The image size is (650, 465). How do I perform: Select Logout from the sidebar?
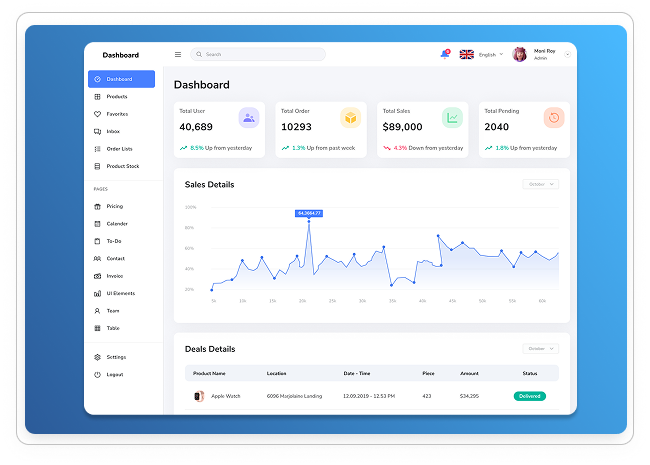coord(115,375)
